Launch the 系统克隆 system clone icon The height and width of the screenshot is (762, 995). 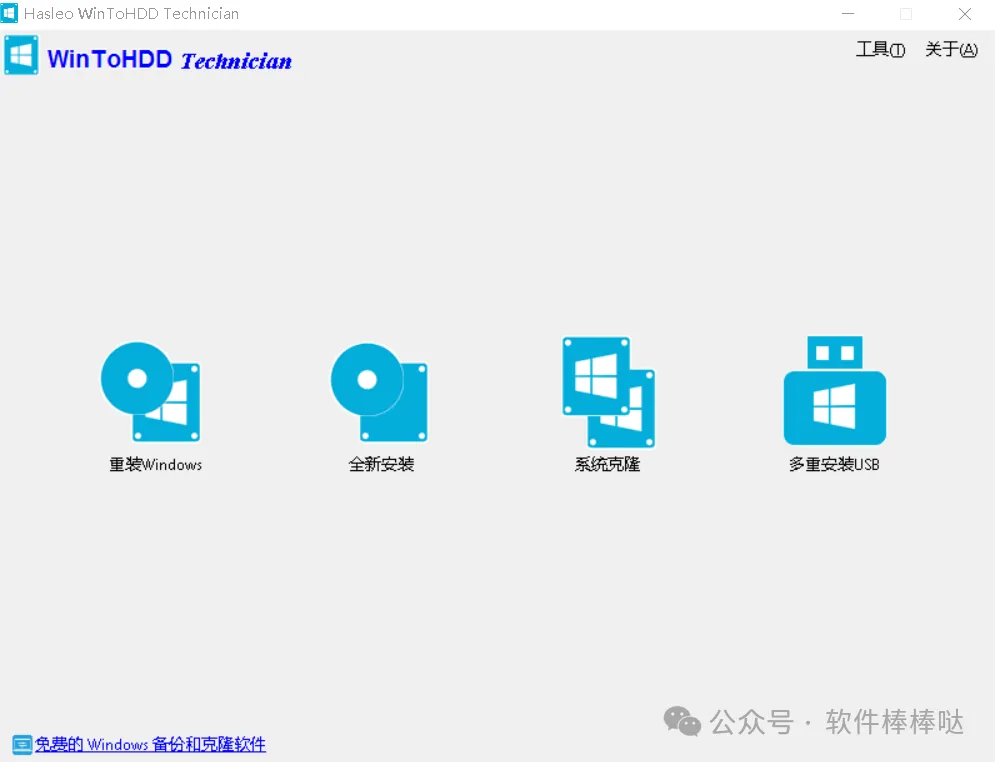pos(608,392)
